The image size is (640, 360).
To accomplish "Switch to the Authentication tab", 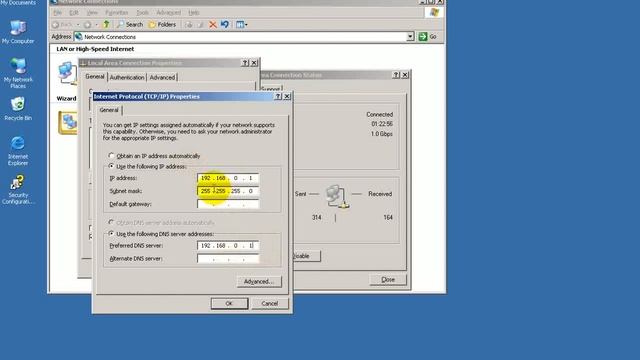I will click(127, 77).
